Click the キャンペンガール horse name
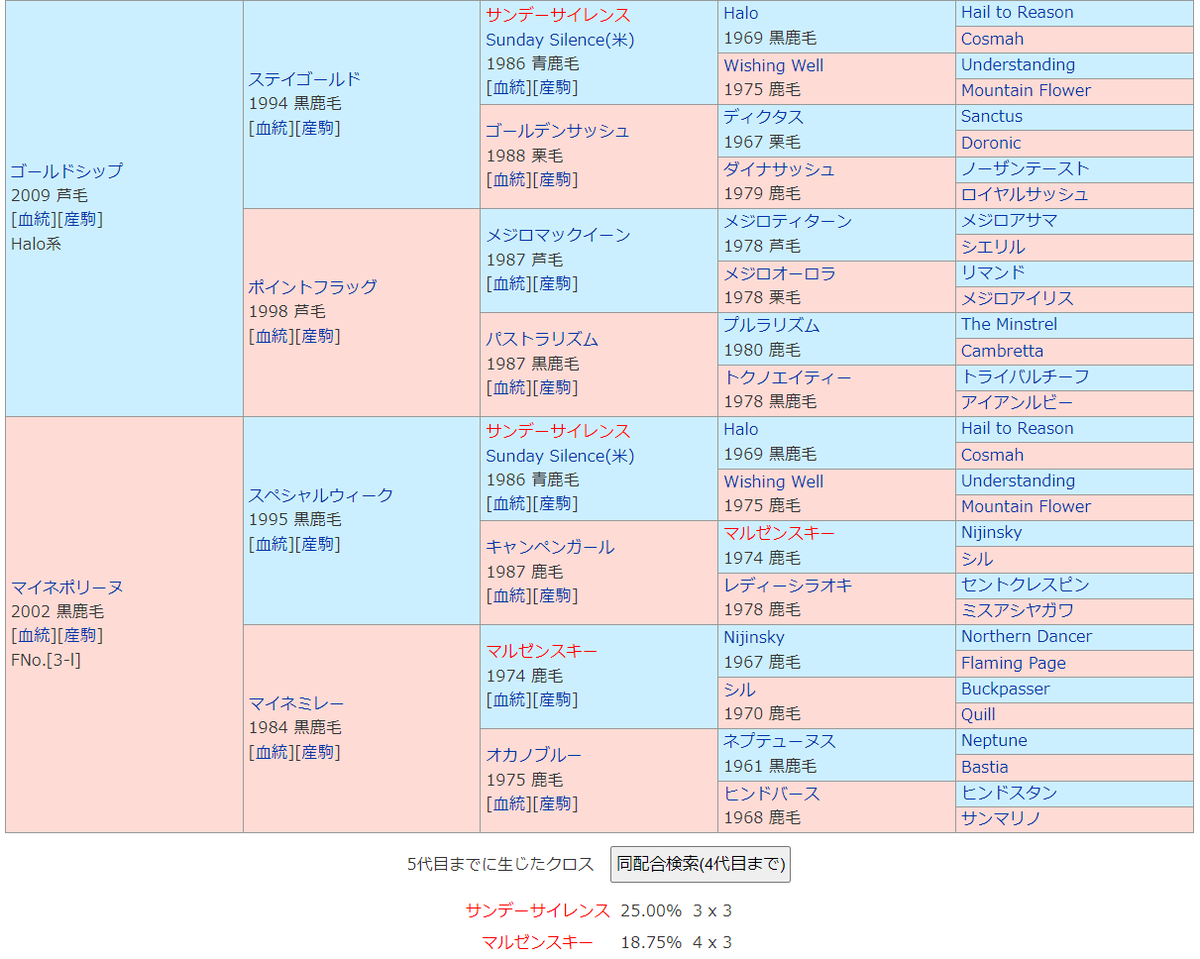Screen dimensions: 1200x959 click(x=550, y=547)
